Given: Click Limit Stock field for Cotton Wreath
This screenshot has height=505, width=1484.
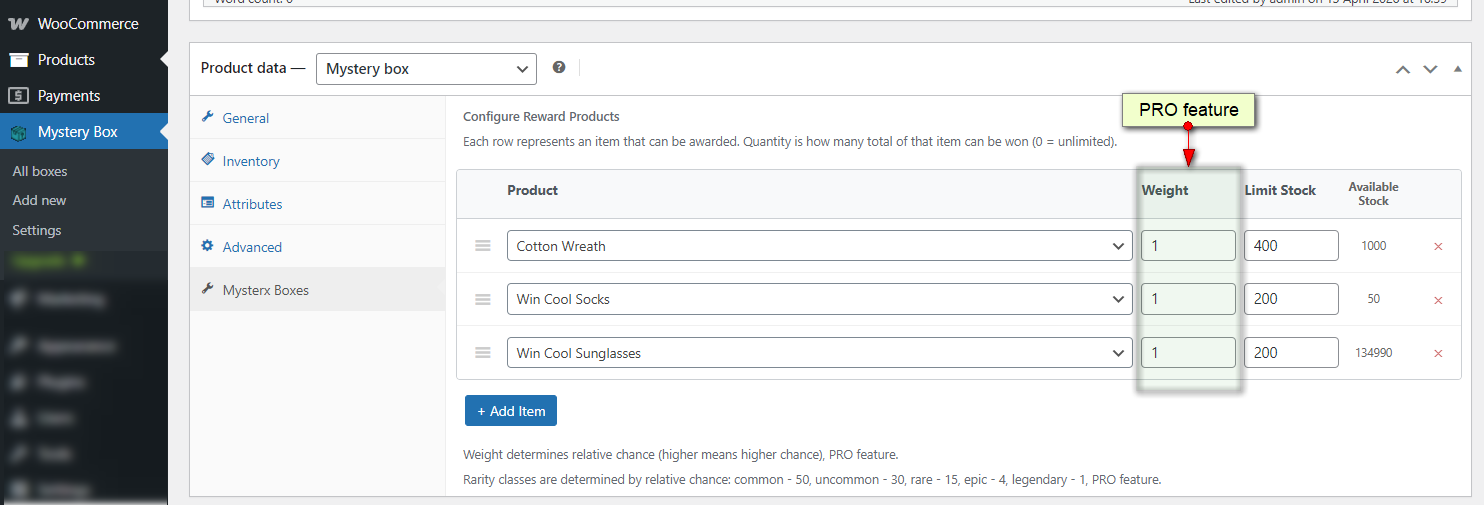Looking at the screenshot, I should point(1291,246).
